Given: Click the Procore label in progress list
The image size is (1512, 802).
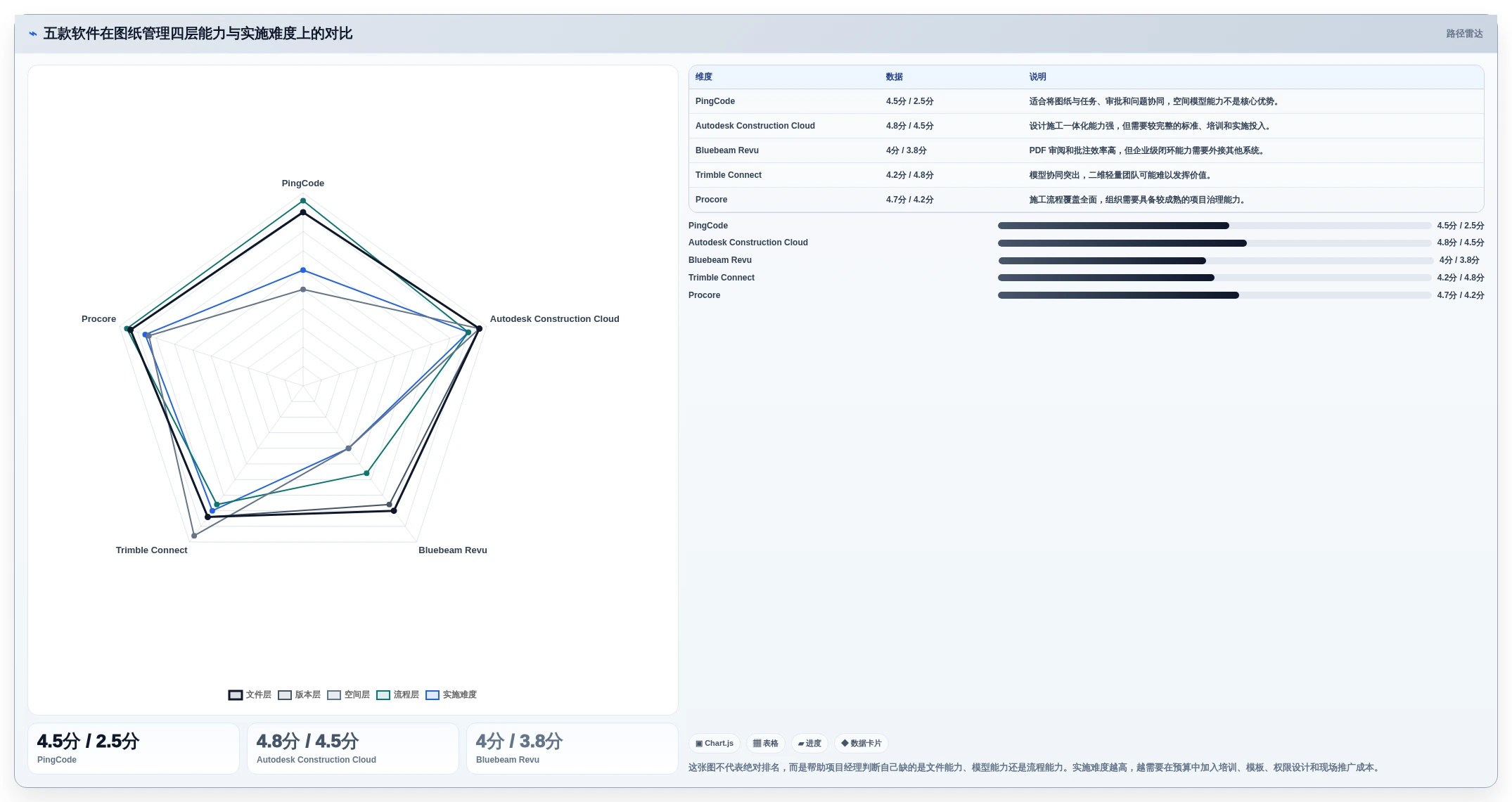Looking at the screenshot, I should (704, 295).
